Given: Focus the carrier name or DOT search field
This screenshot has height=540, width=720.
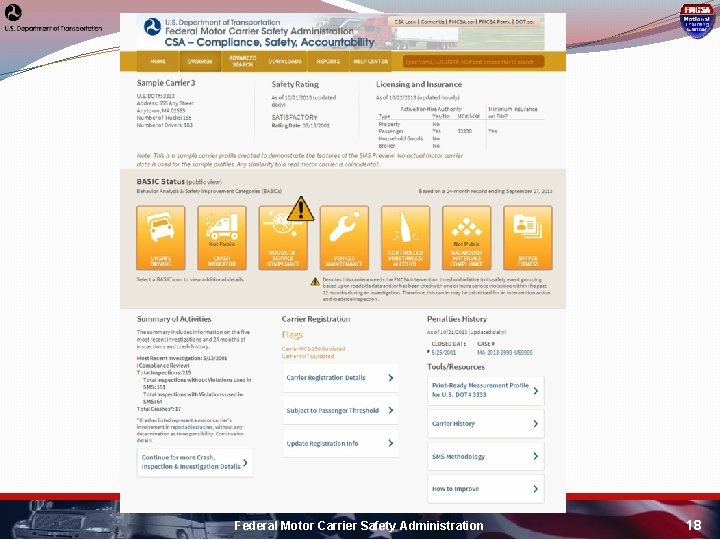Looking at the screenshot, I should click(473, 62).
